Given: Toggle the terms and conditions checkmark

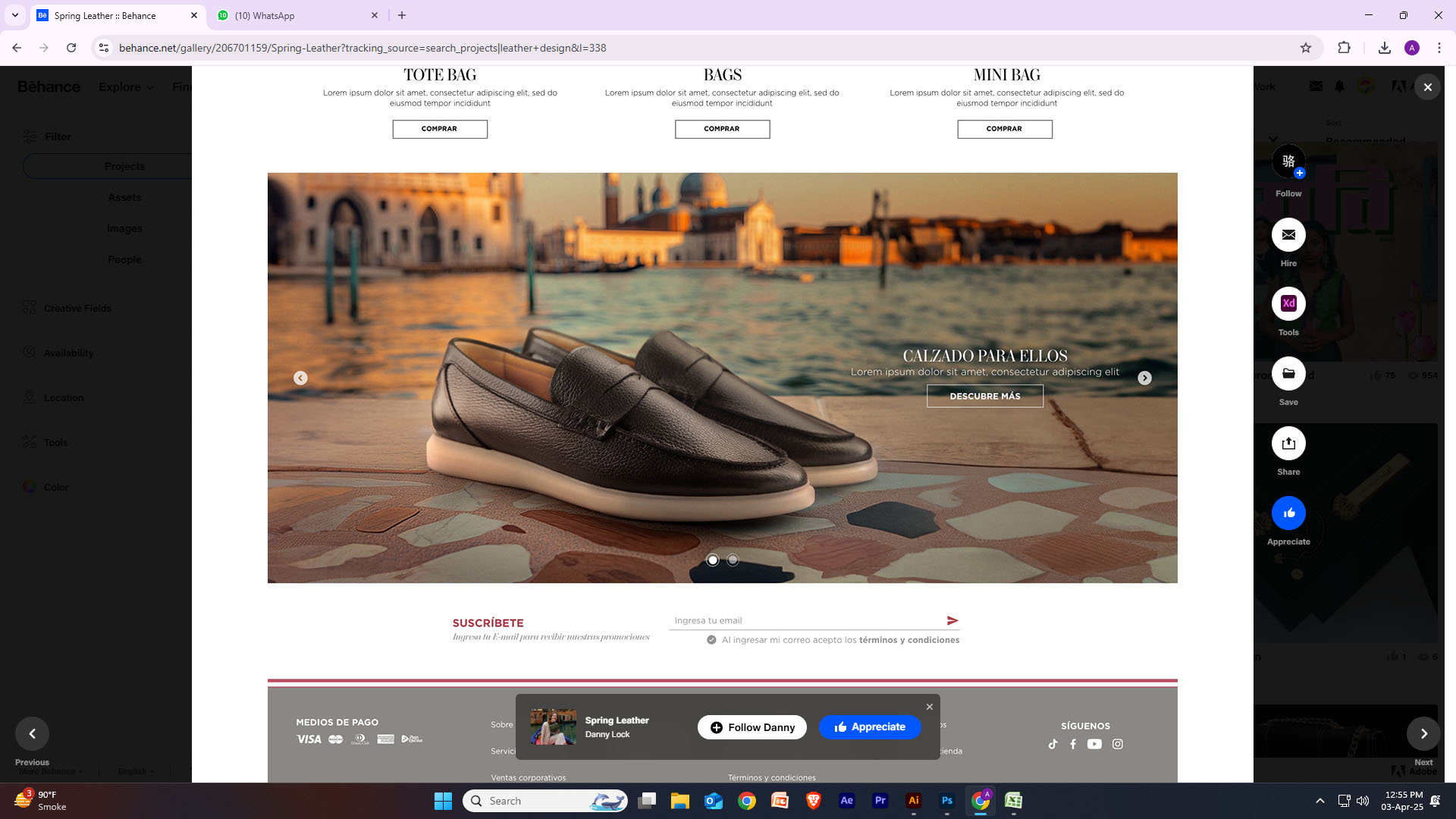Looking at the screenshot, I should pyautogui.click(x=711, y=640).
